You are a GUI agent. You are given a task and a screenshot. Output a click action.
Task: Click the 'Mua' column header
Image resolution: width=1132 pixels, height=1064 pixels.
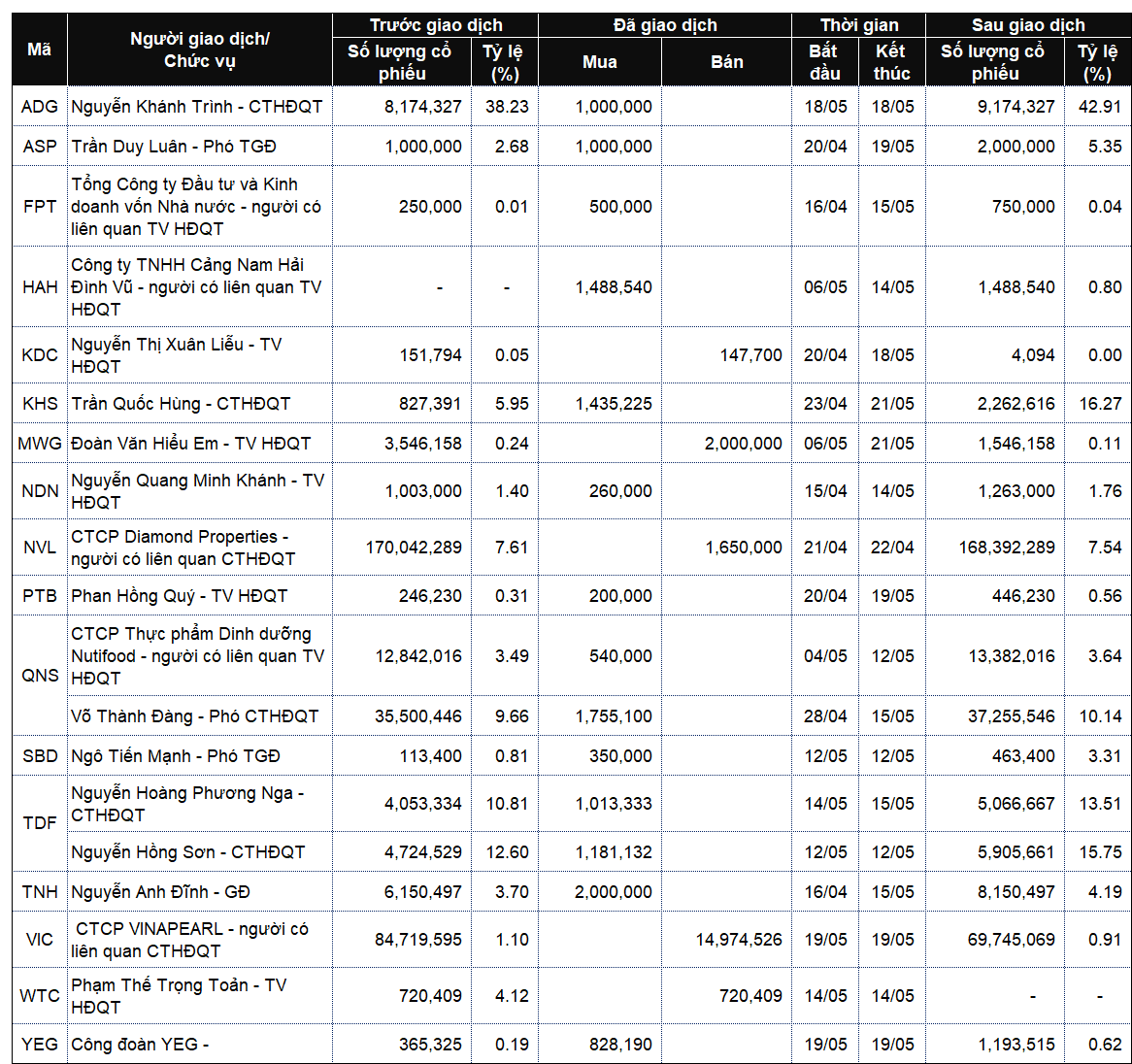pyautogui.click(x=600, y=61)
